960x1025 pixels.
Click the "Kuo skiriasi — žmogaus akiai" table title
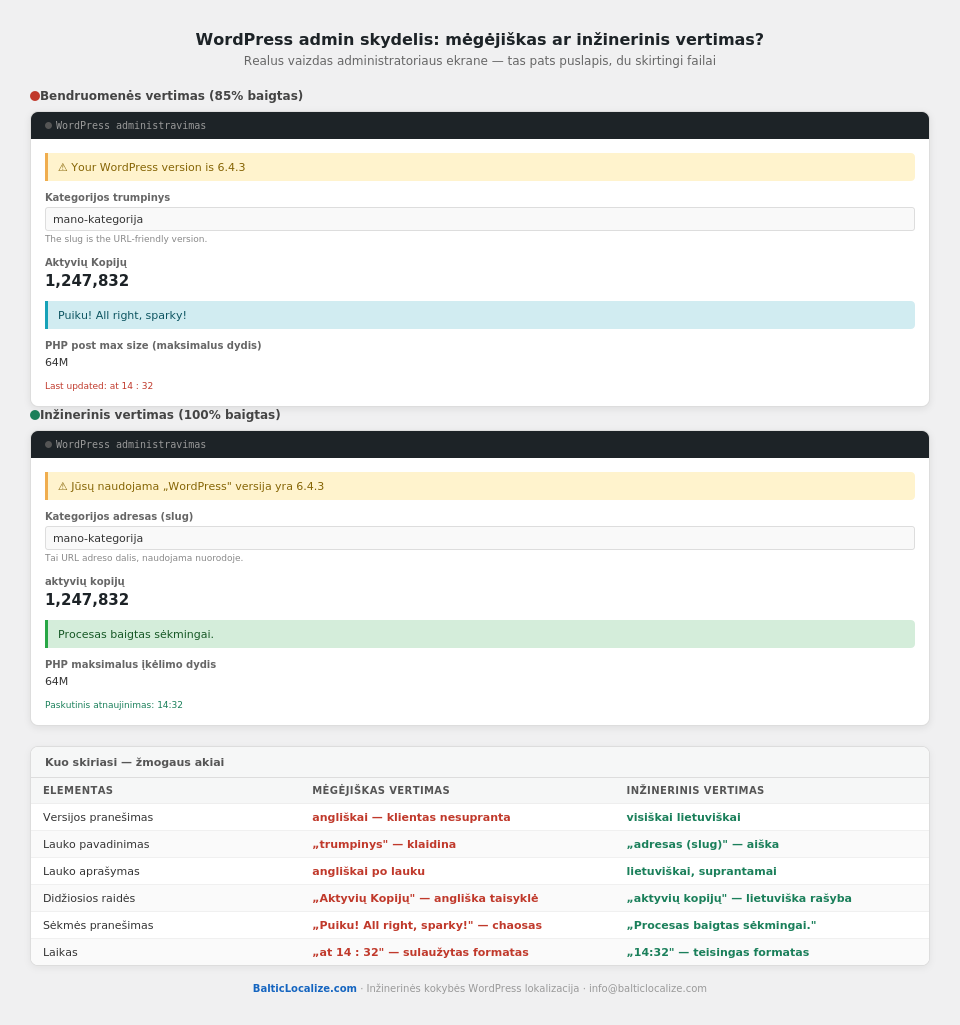(135, 762)
